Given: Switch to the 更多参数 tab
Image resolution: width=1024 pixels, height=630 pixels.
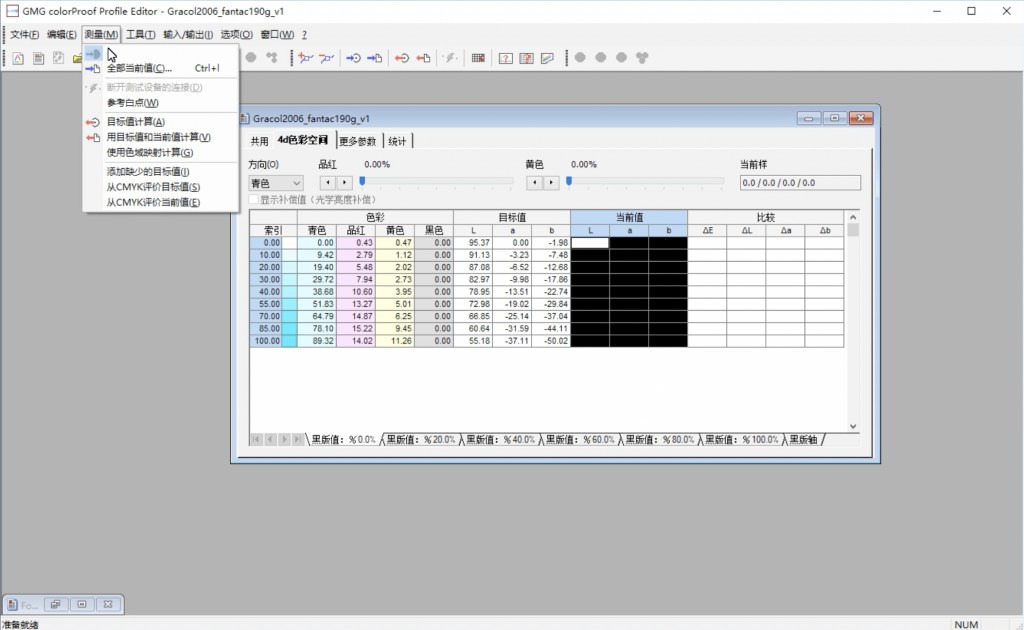Looking at the screenshot, I should pyautogui.click(x=358, y=141).
